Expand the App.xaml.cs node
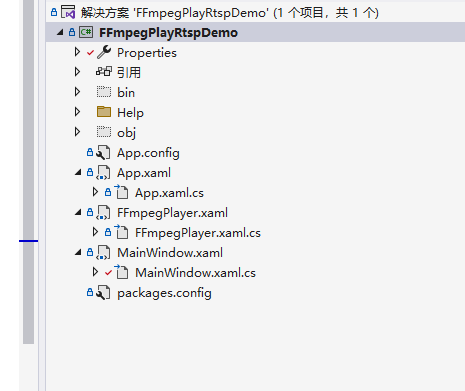 click(95, 192)
